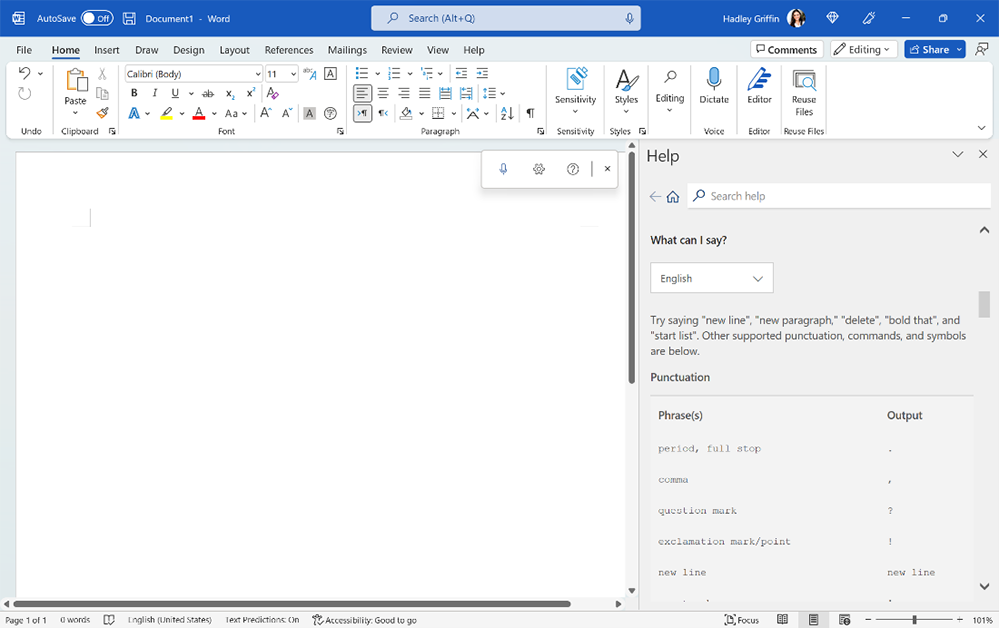Viewport: 999px width, 628px height.
Task: Expand Paste options arrow
Action: tap(75, 113)
